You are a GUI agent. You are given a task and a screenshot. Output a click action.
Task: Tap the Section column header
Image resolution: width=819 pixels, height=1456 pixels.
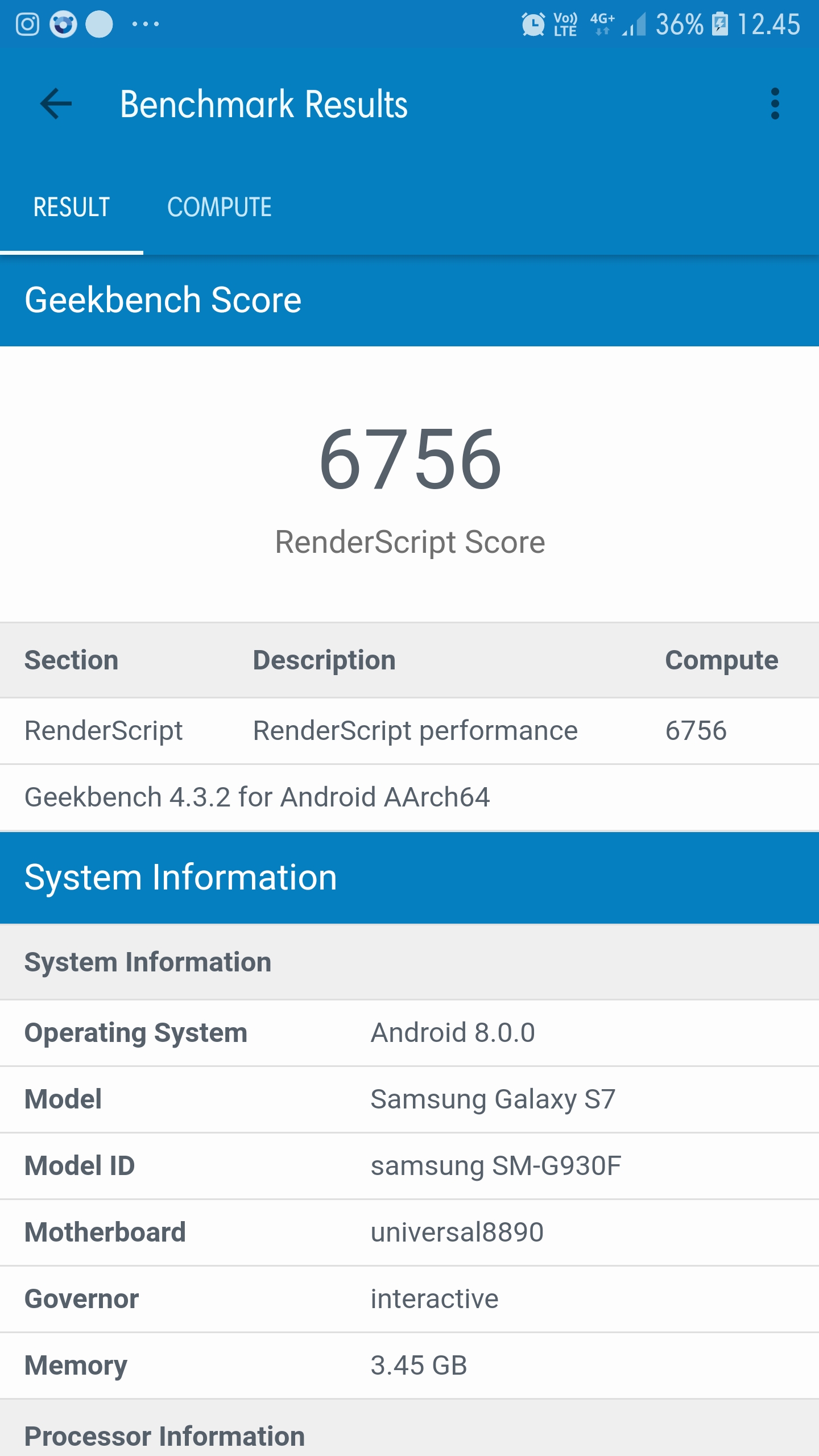coord(72,660)
